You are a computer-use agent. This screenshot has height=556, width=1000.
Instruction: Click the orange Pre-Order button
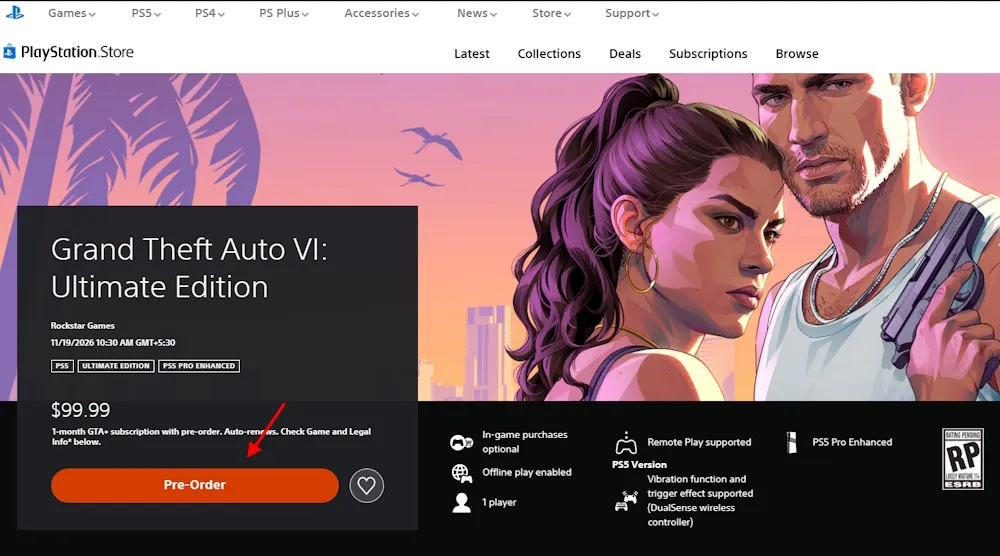195,485
